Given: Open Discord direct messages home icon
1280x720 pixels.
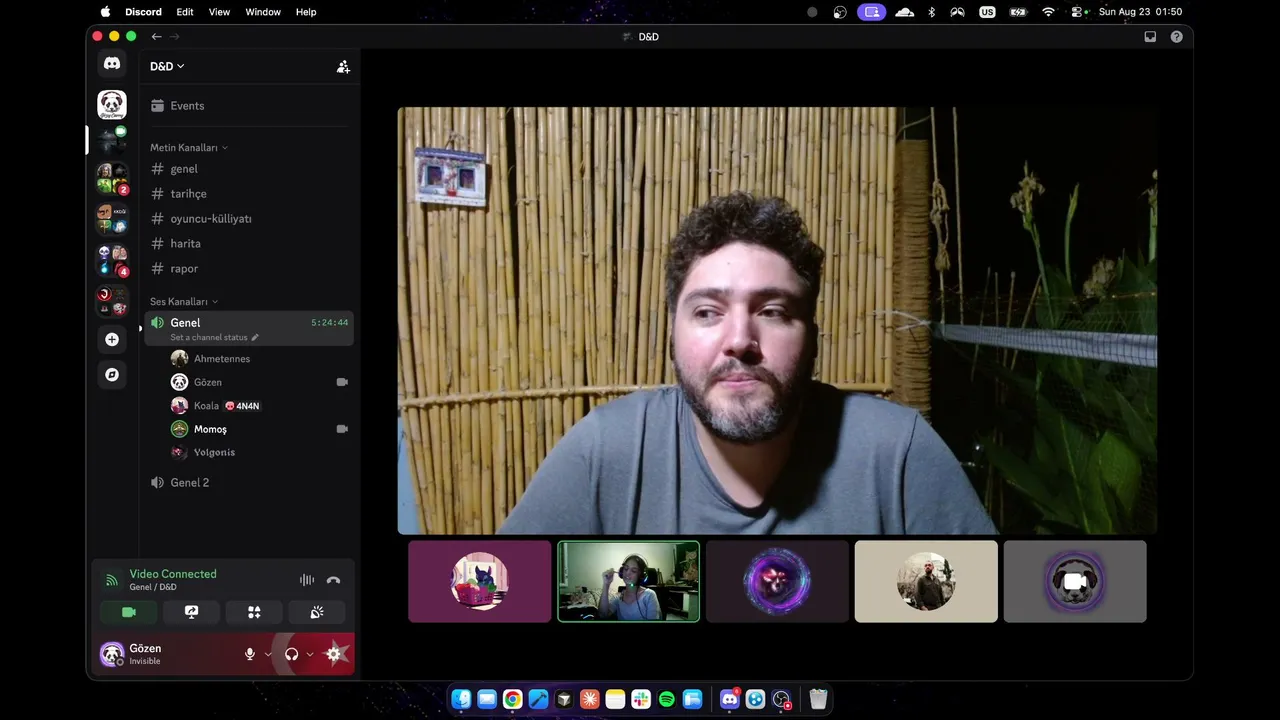Looking at the screenshot, I should point(112,64).
